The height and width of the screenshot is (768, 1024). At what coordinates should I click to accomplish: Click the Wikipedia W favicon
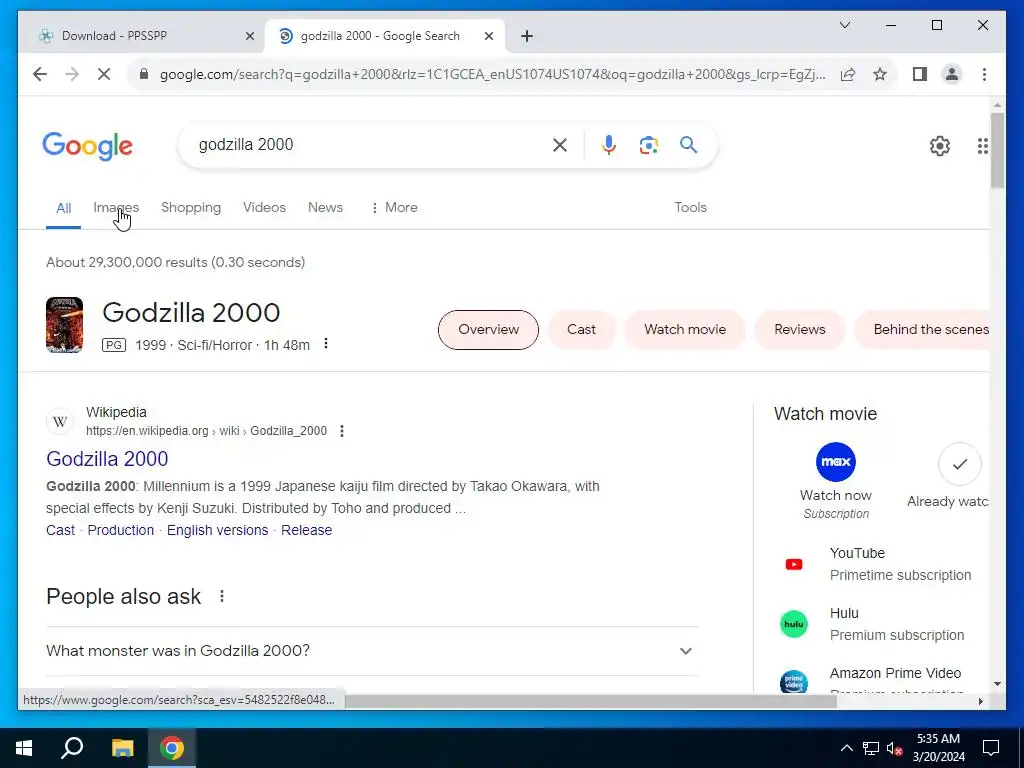[60, 422]
